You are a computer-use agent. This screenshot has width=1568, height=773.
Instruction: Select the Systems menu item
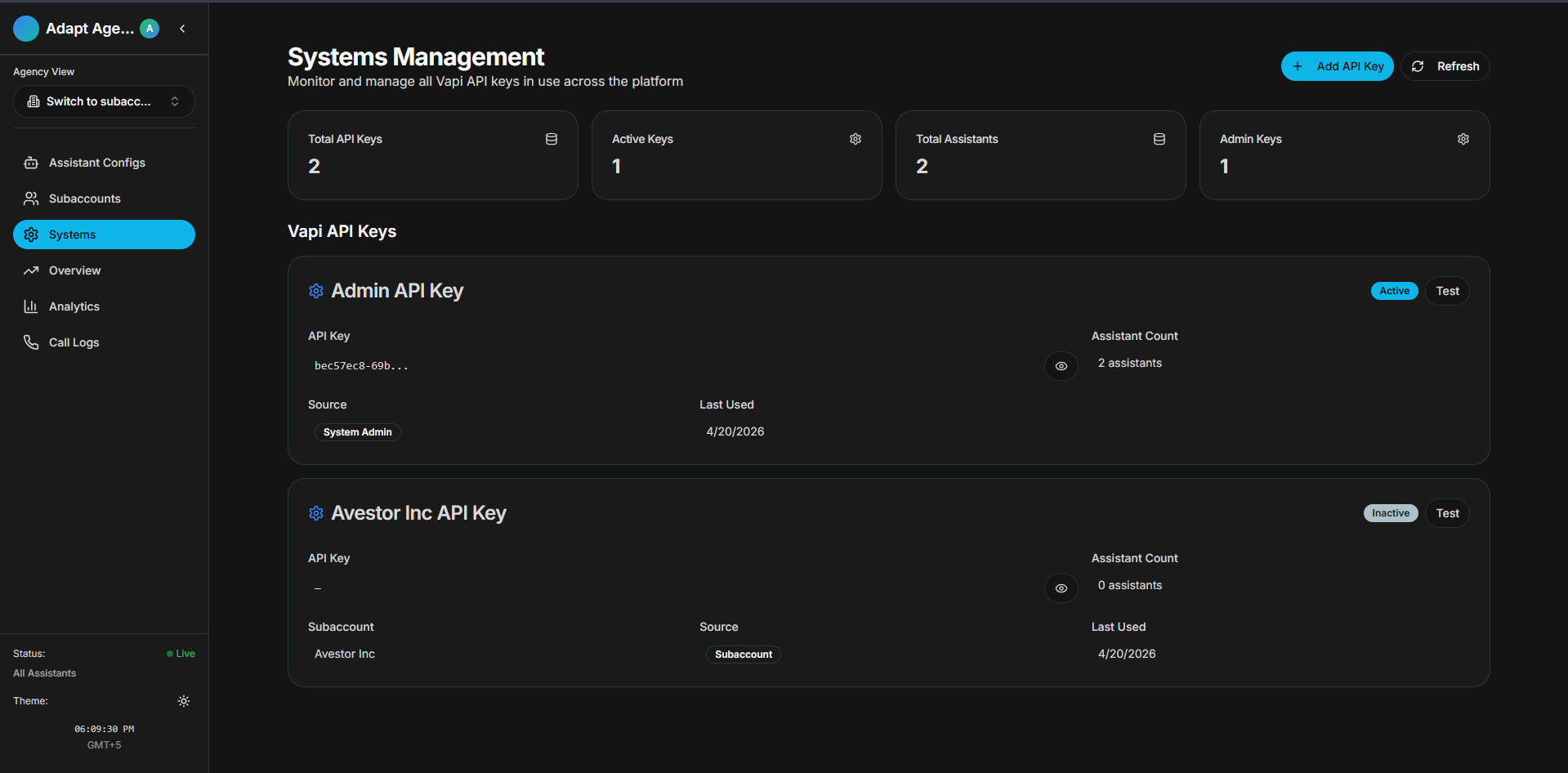(104, 235)
